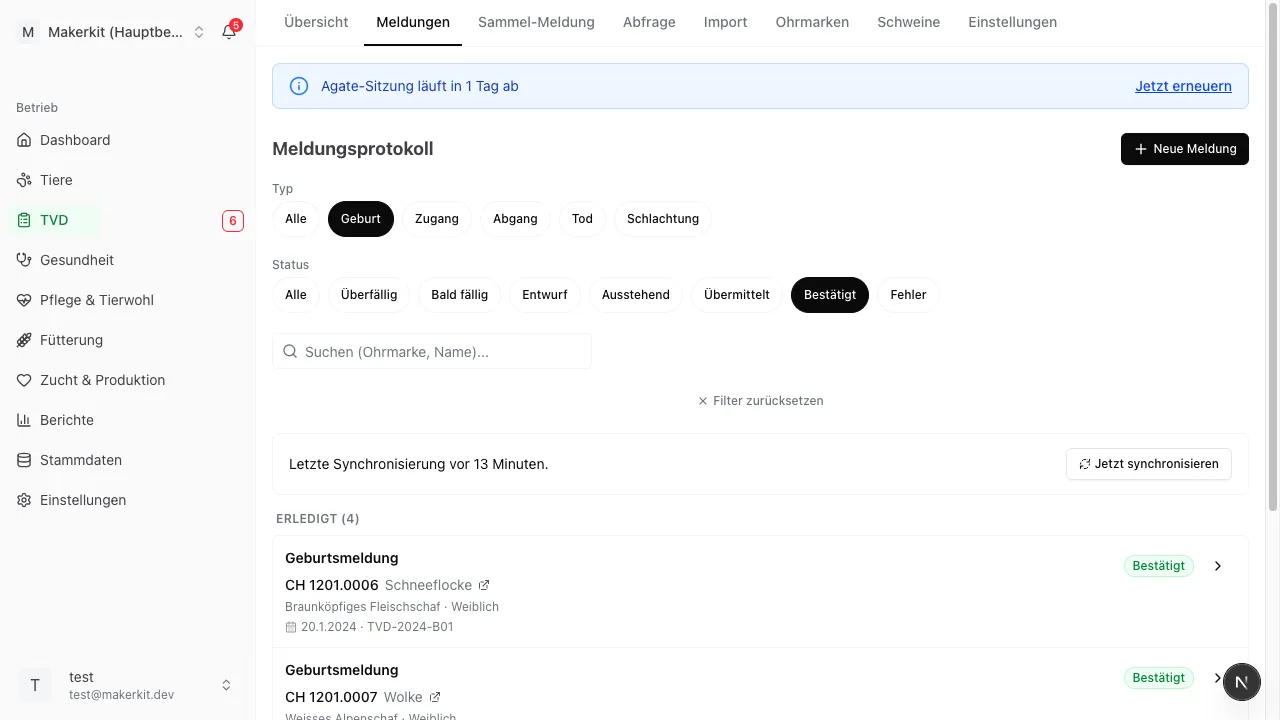The height and width of the screenshot is (720, 1280).
Task: Click the calendar icon beside 20.1.2024
Action: click(x=291, y=627)
